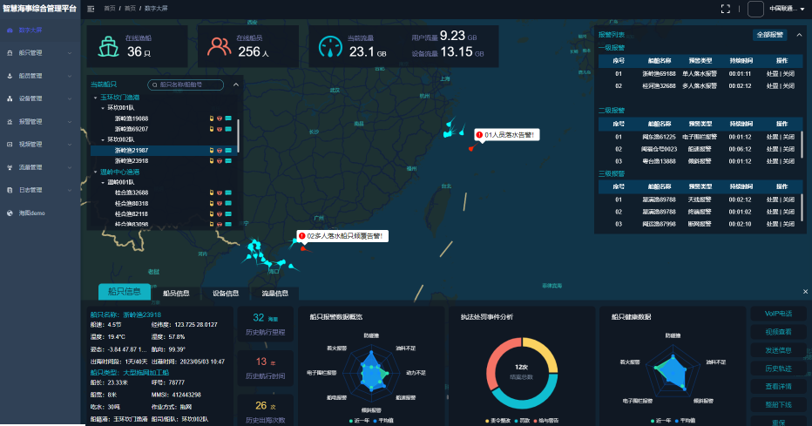Viewport: 812px width, 426px height.
Task: Close the bottom info panel with X
Action: coord(805,292)
